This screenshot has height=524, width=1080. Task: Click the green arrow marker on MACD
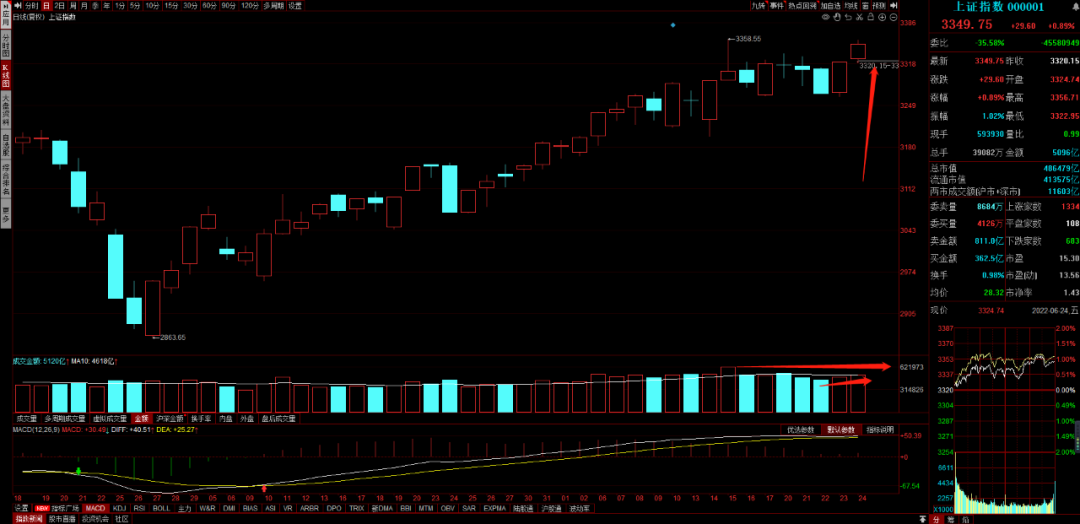tap(78, 471)
